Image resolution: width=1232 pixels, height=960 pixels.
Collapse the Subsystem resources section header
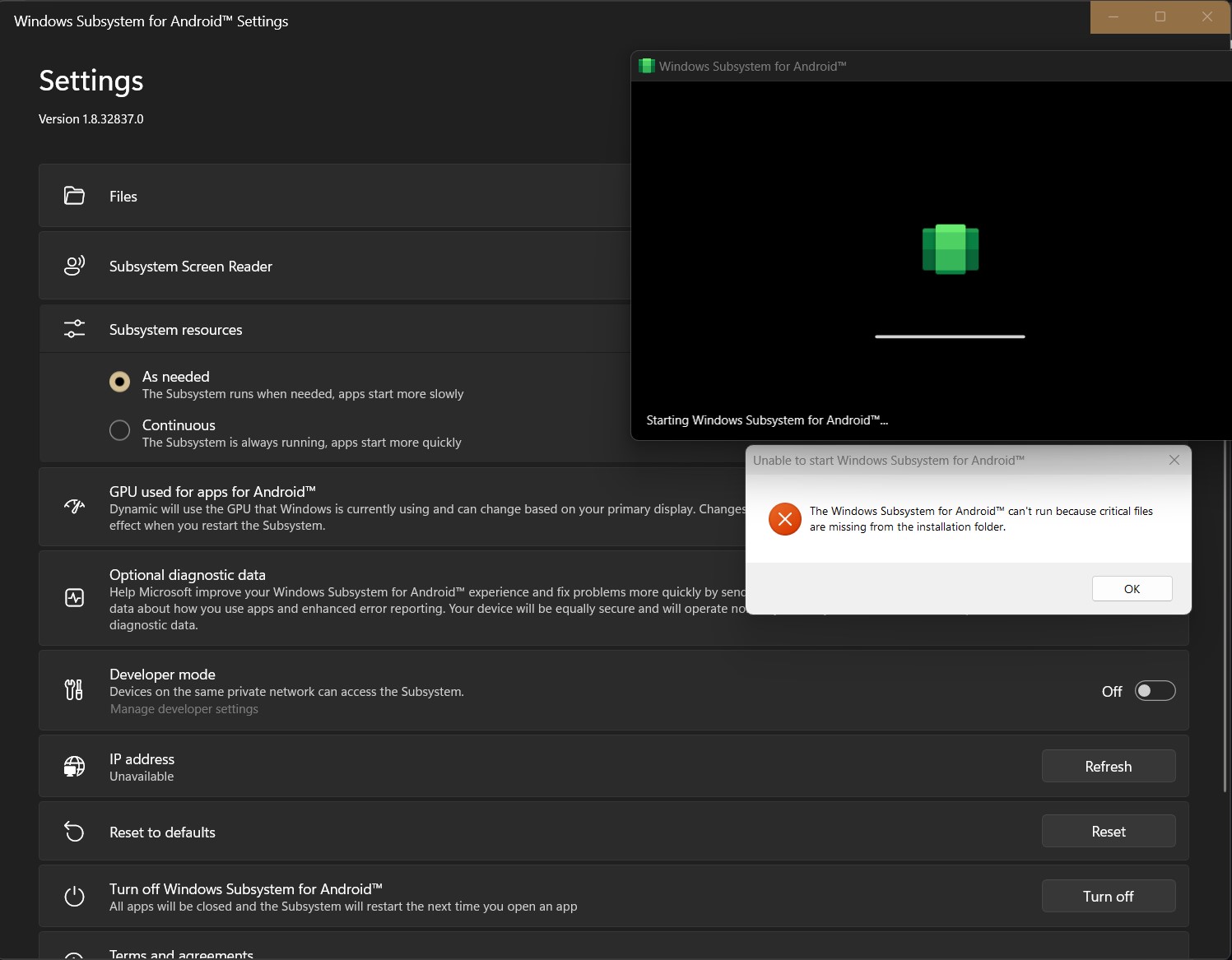[334, 329]
